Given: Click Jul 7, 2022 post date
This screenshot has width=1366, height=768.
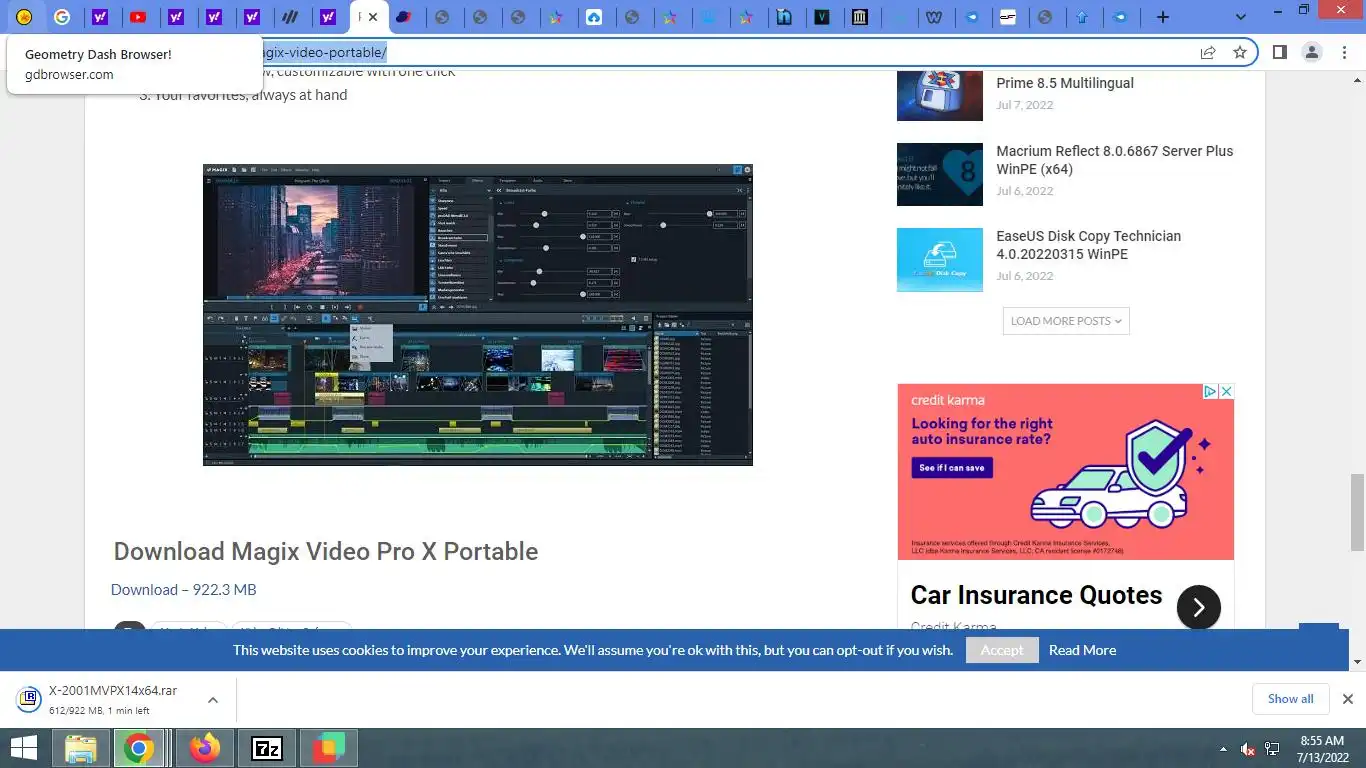Looking at the screenshot, I should pyautogui.click(x=1024, y=105).
